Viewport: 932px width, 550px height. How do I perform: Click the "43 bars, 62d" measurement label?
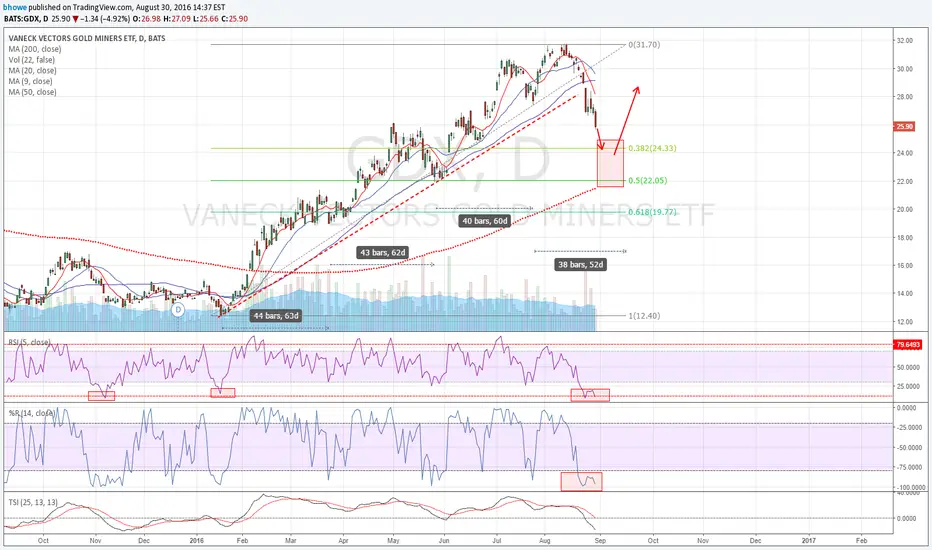click(x=383, y=253)
